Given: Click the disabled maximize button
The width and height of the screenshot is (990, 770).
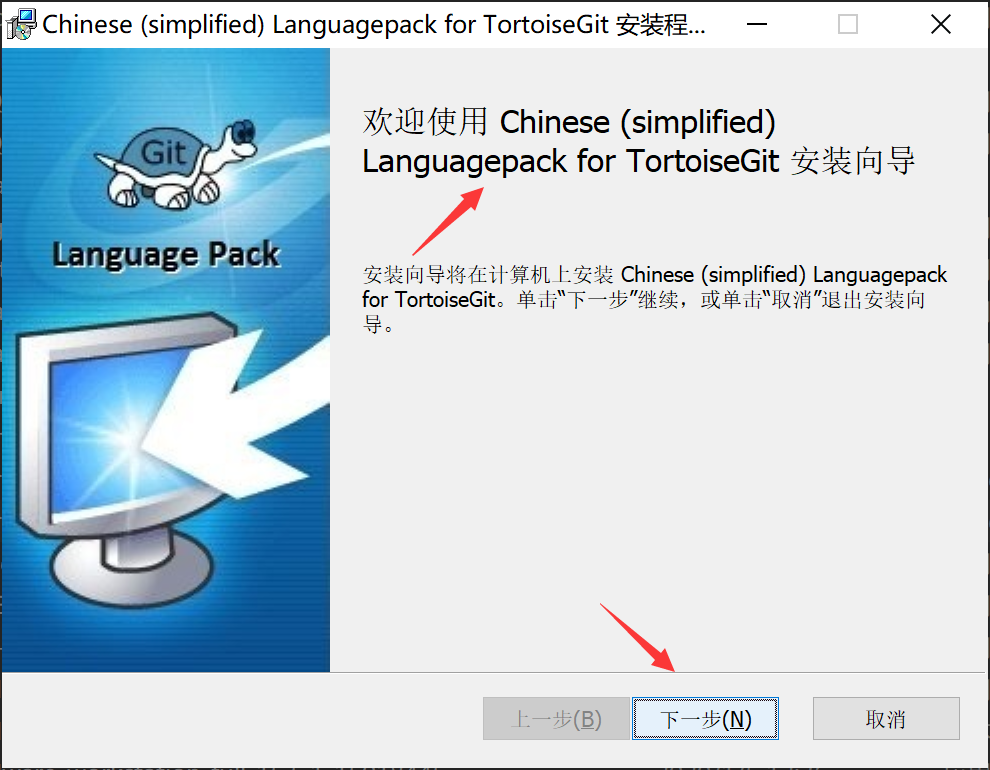Looking at the screenshot, I should [x=848, y=25].
